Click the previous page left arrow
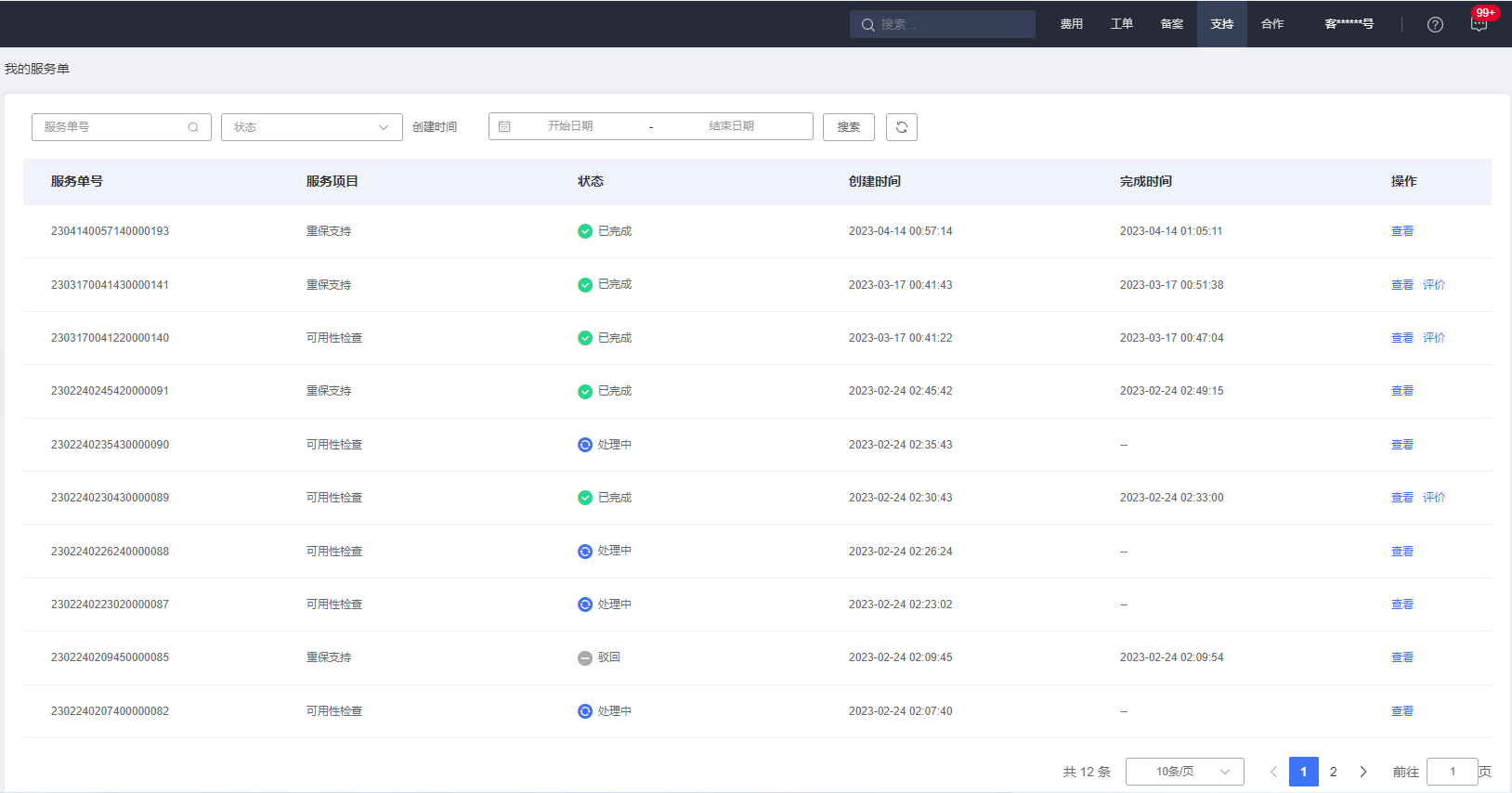The width and height of the screenshot is (1512, 793). (1273, 772)
